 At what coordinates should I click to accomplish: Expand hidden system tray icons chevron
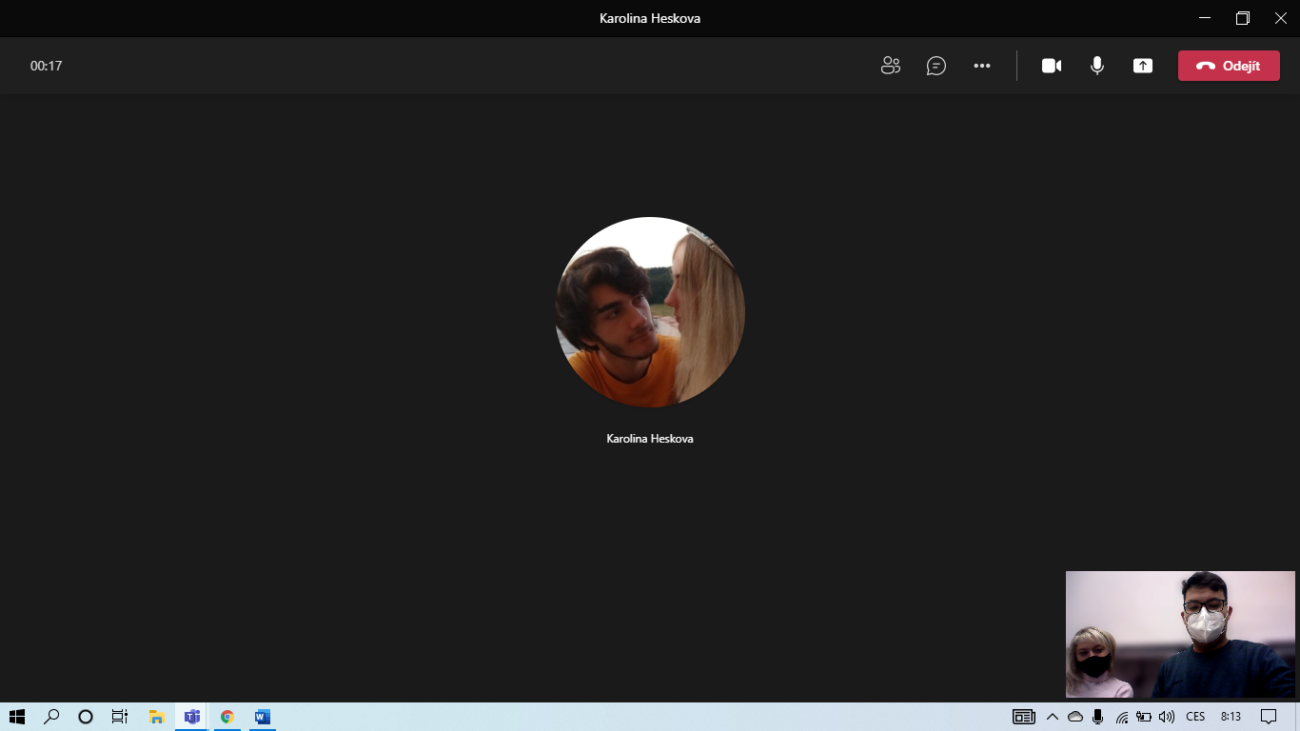1052,717
